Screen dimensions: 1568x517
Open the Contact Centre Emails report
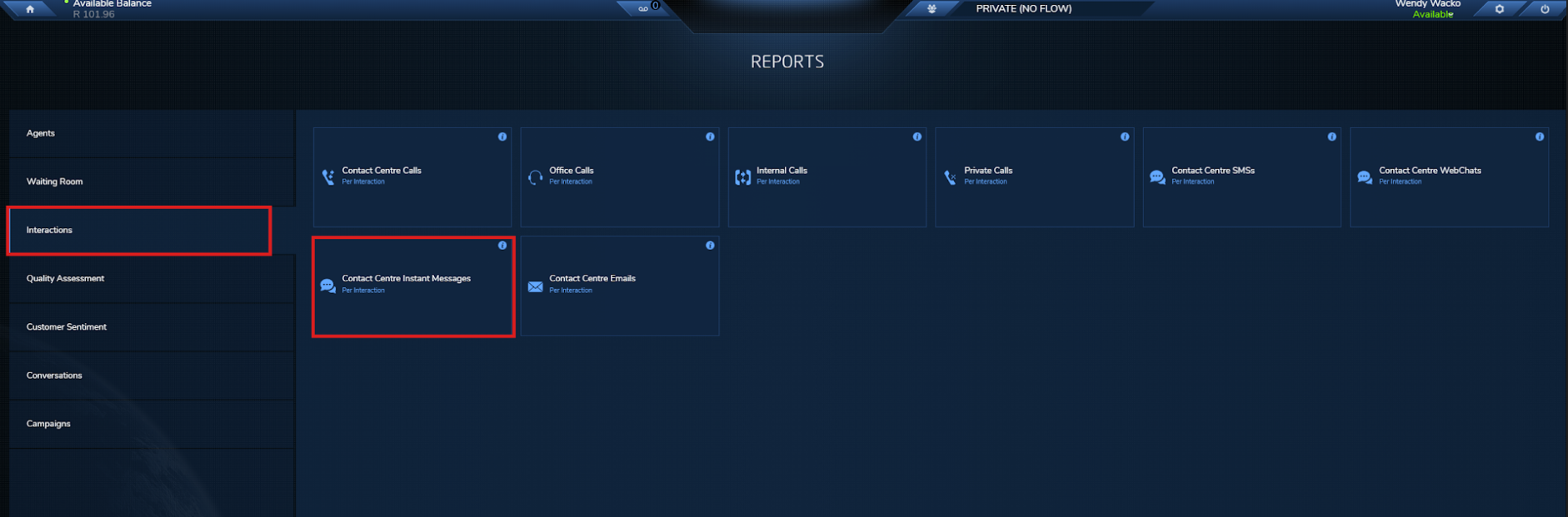point(620,286)
